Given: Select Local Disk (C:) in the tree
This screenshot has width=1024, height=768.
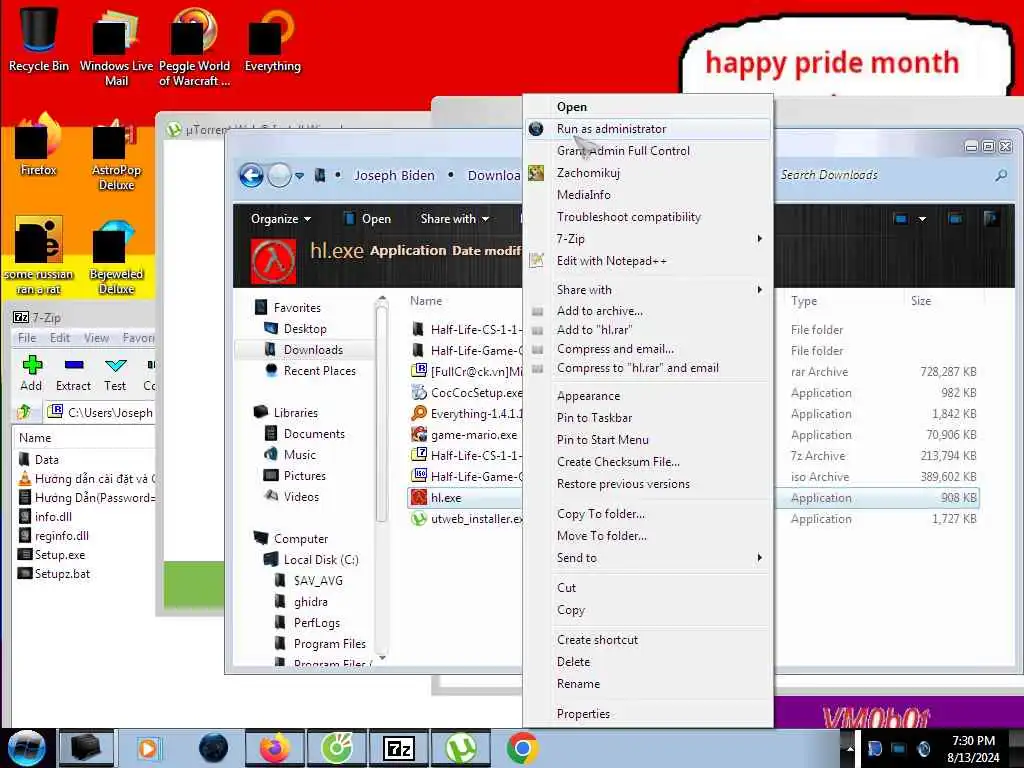Looking at the screenshot, I should [x=321, y=560].
